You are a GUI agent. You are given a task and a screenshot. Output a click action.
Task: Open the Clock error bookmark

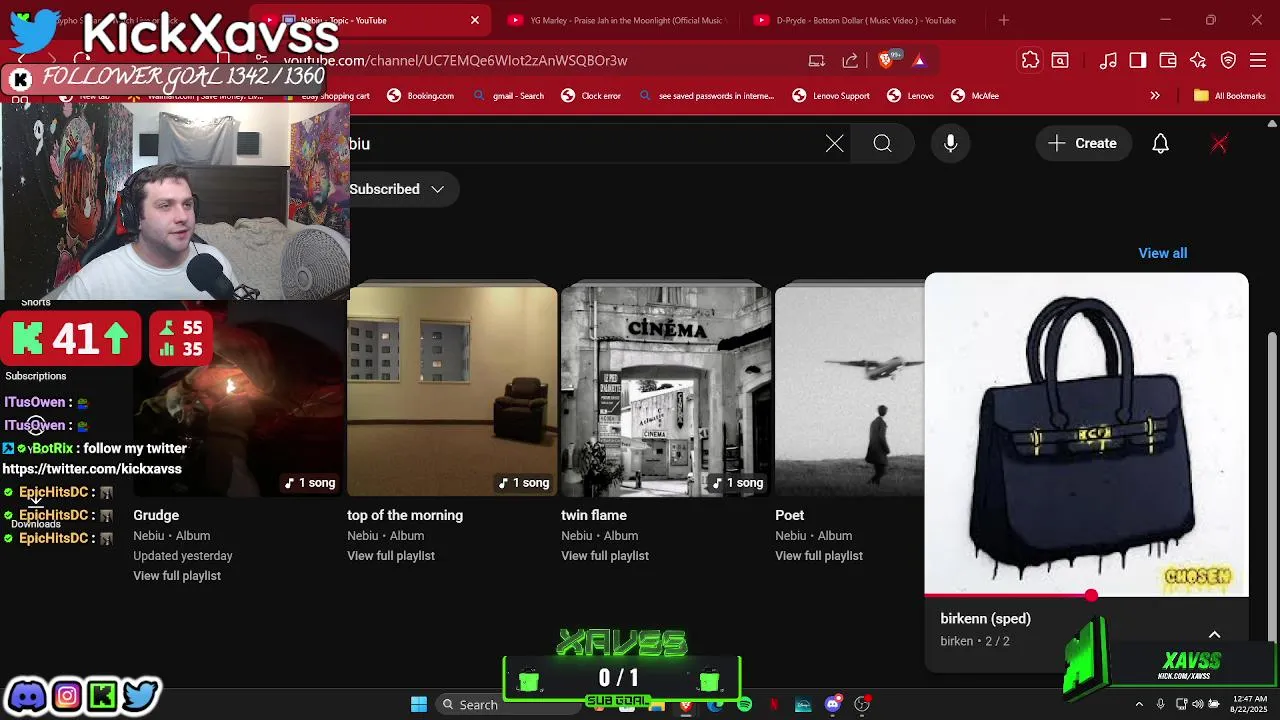[x=591, y=96]
